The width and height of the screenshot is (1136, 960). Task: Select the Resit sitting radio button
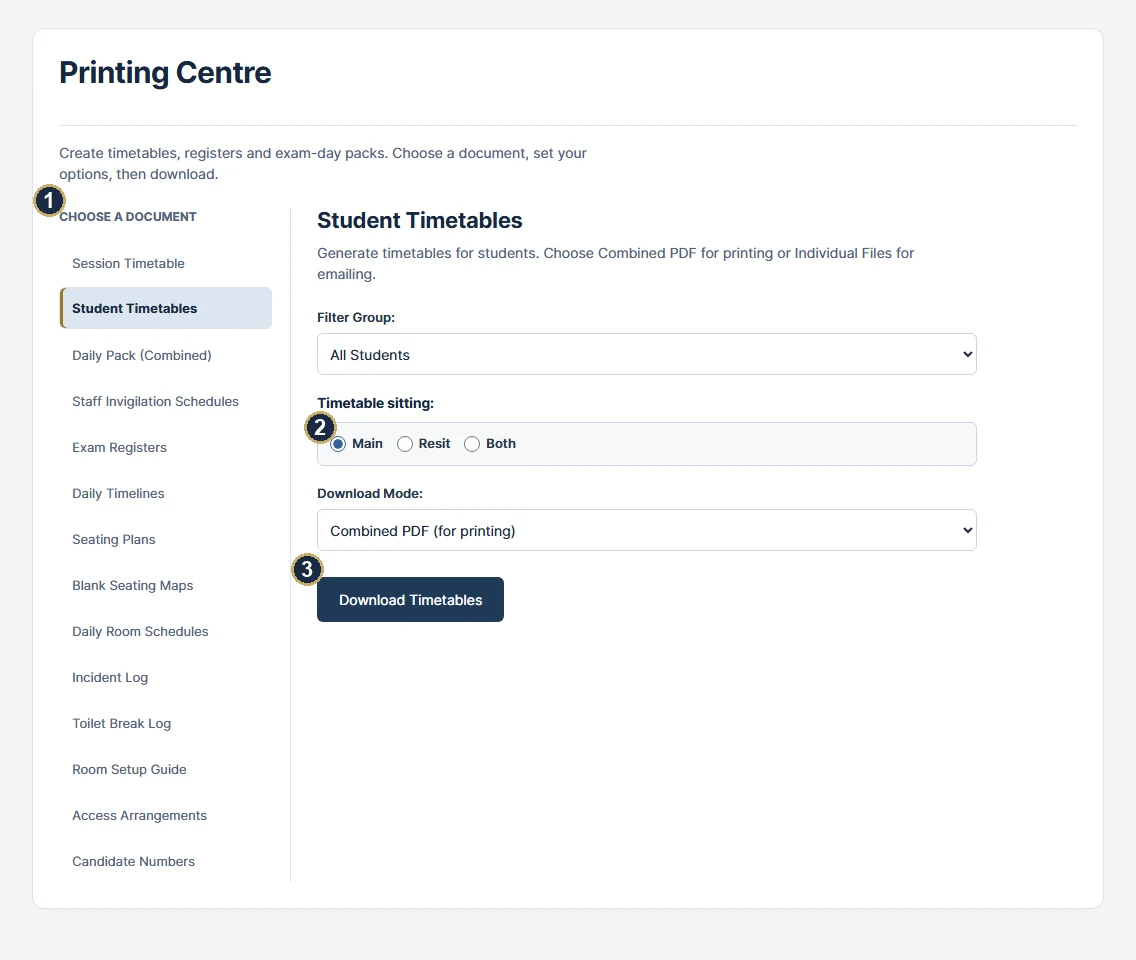[405, 444]
